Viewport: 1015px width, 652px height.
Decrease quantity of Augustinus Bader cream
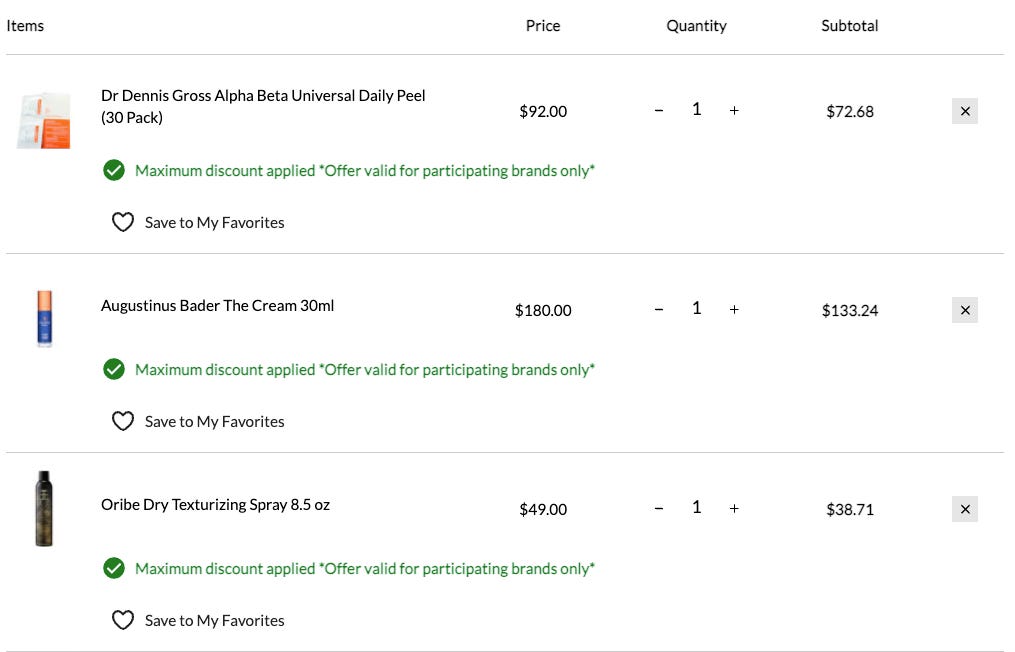click(659, 309)
